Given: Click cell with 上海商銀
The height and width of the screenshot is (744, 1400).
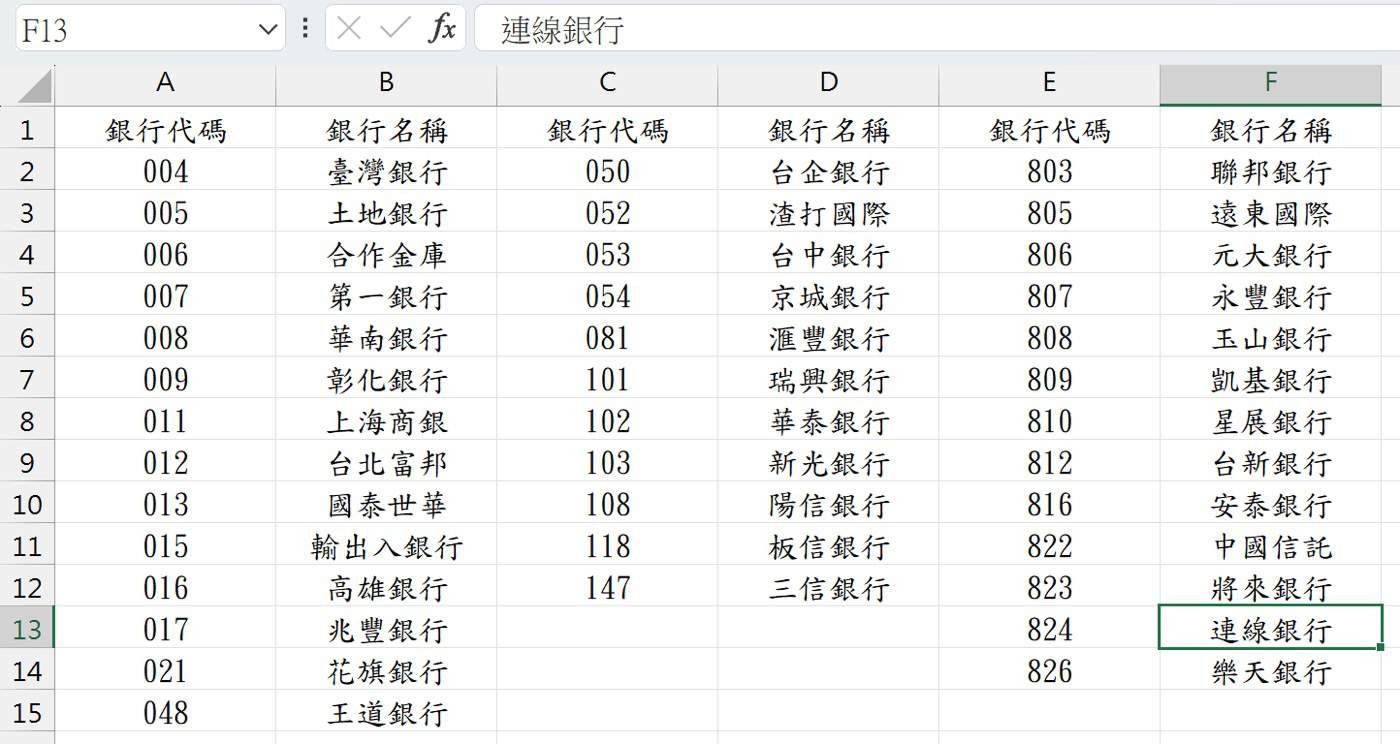Looking at the screenshot, I should pos(386,421).
